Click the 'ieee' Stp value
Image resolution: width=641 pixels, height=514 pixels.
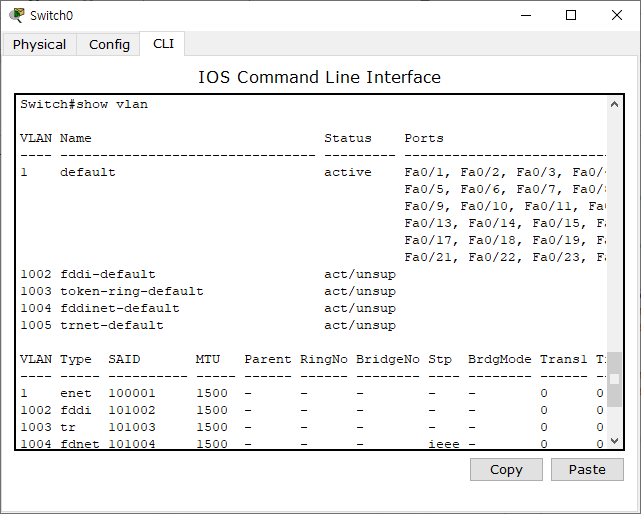[x=444, y=444]
